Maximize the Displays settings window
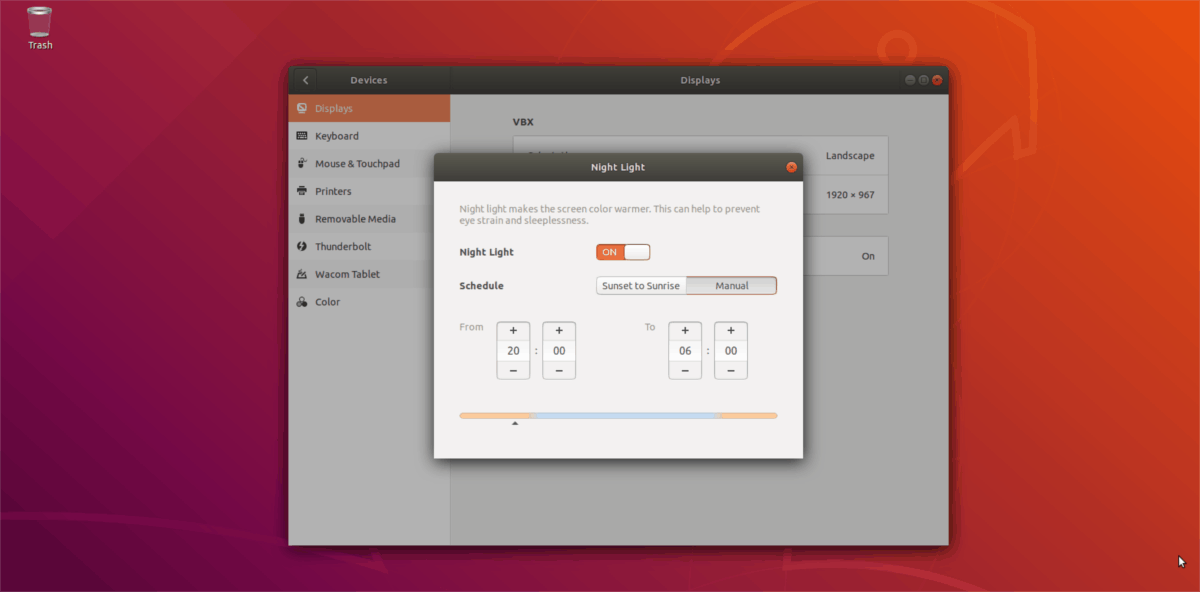Viewport: 1200px width, 592px height. [x=924, y=80]
